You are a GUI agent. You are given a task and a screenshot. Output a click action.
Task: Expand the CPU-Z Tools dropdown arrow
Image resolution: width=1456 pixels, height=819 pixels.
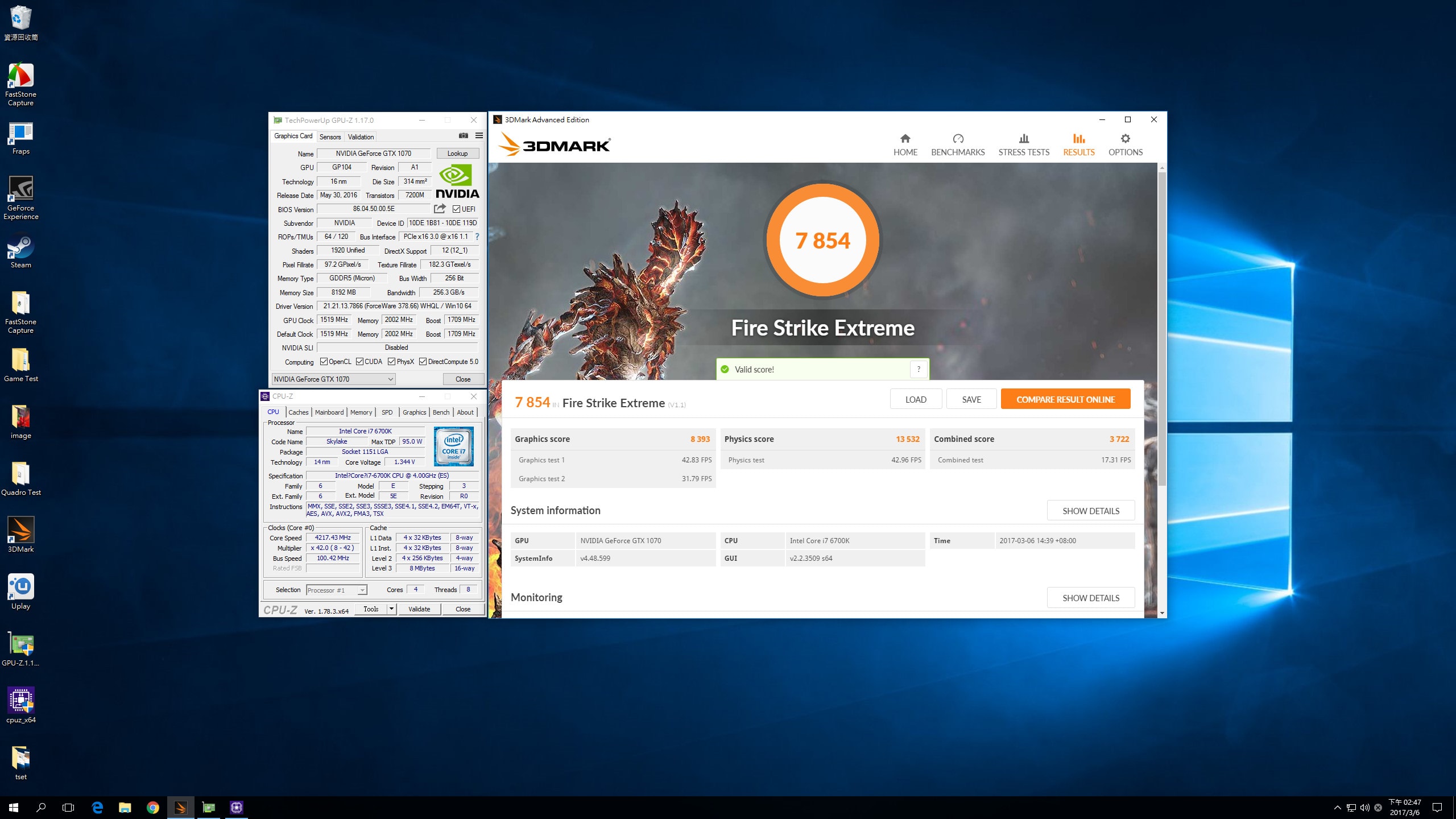(391, 609)
